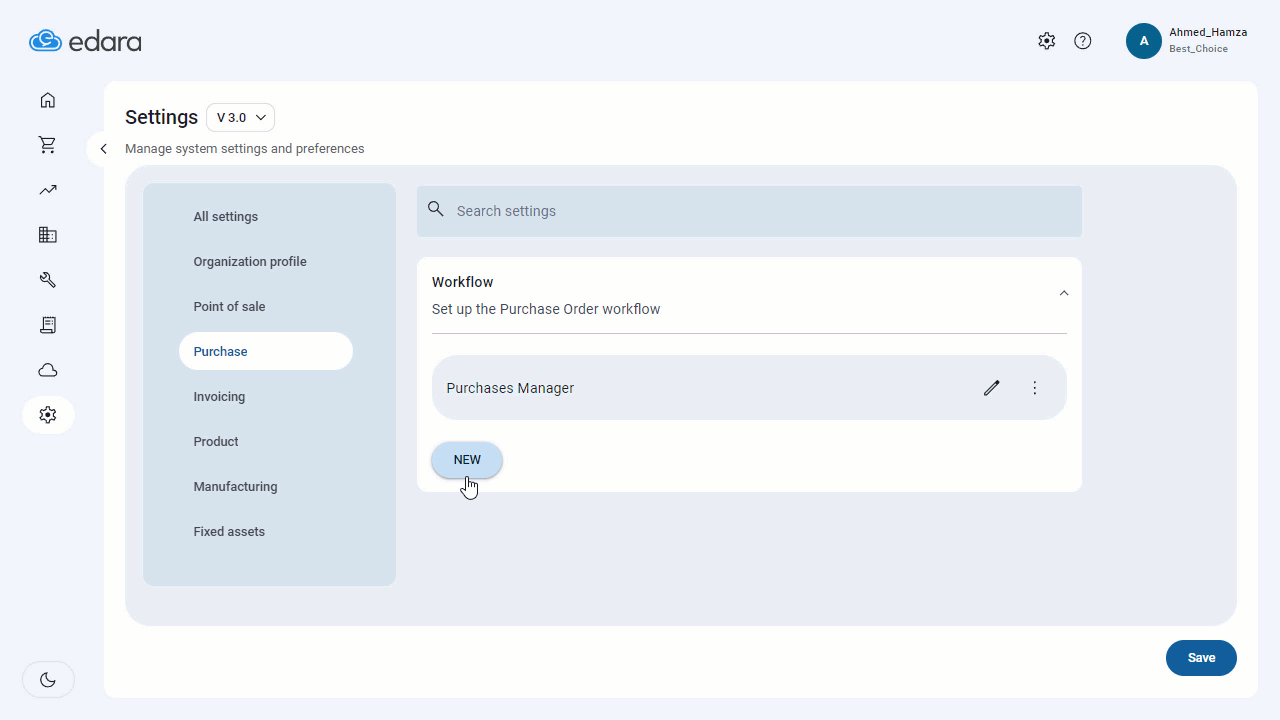Select the Manufacturing category

pyautogui.click(x=235, y=487)
